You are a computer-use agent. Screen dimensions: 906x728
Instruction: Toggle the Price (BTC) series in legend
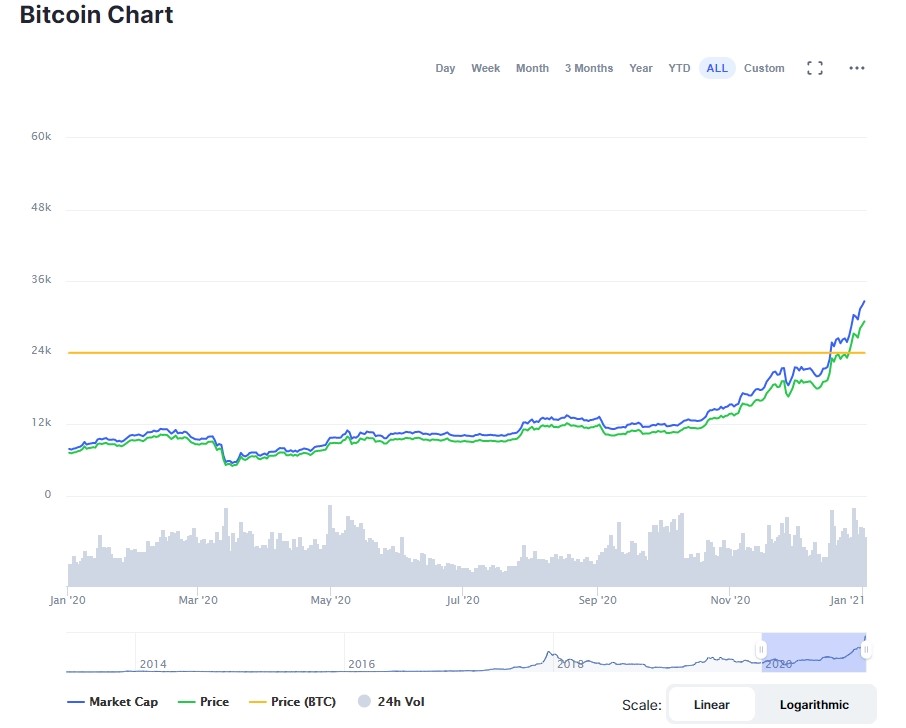292,702
